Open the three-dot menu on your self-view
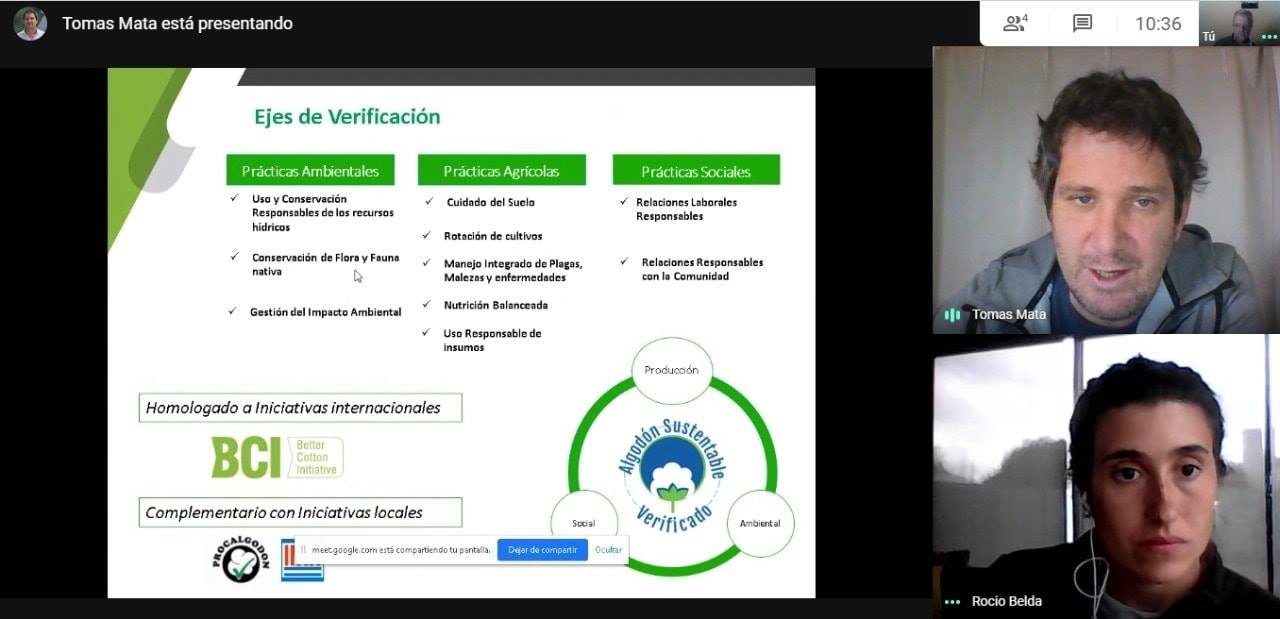The width and height of the screenshot is (1280, 619). [x=1269, y=36]
